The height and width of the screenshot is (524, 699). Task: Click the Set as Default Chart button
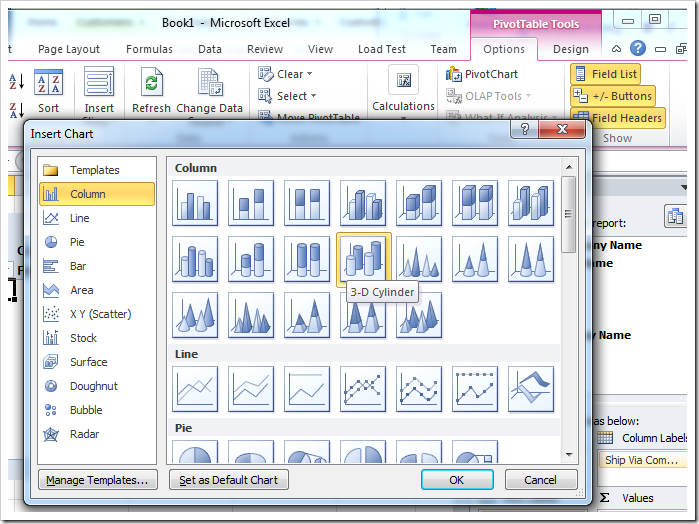pos(229,480)
